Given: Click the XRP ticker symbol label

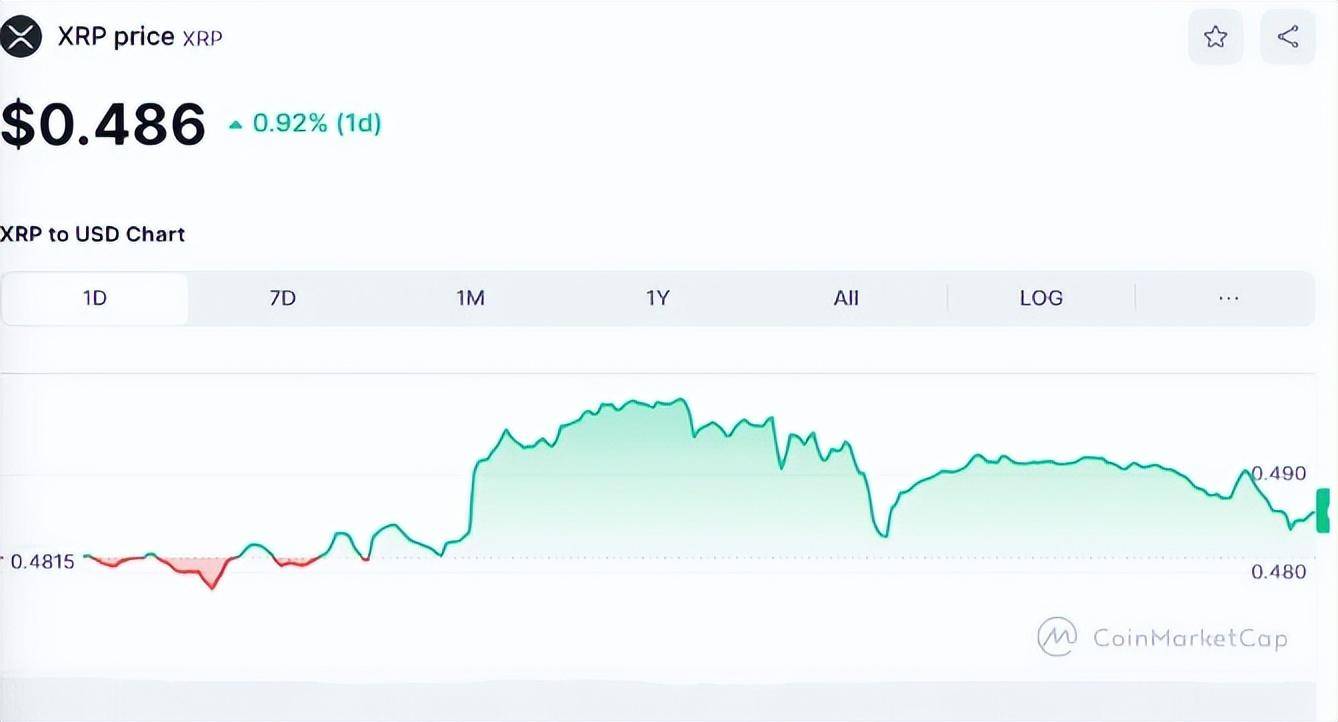Looking at the screenshot, I should (202, 38).
